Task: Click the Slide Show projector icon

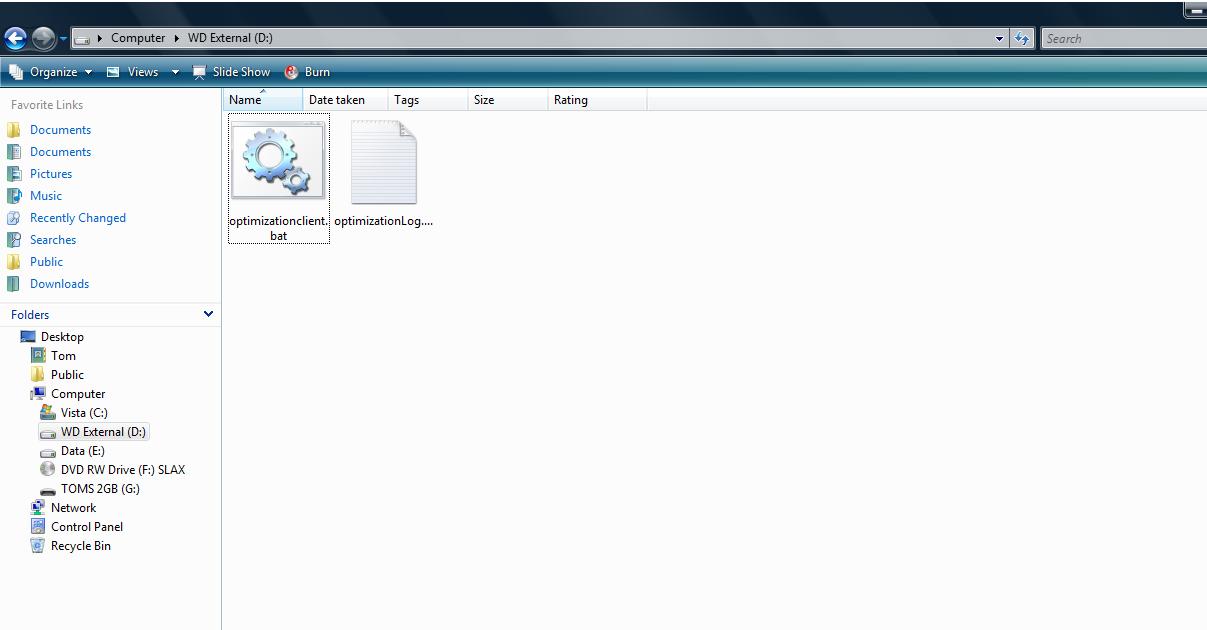Action: tap(200, 72)
